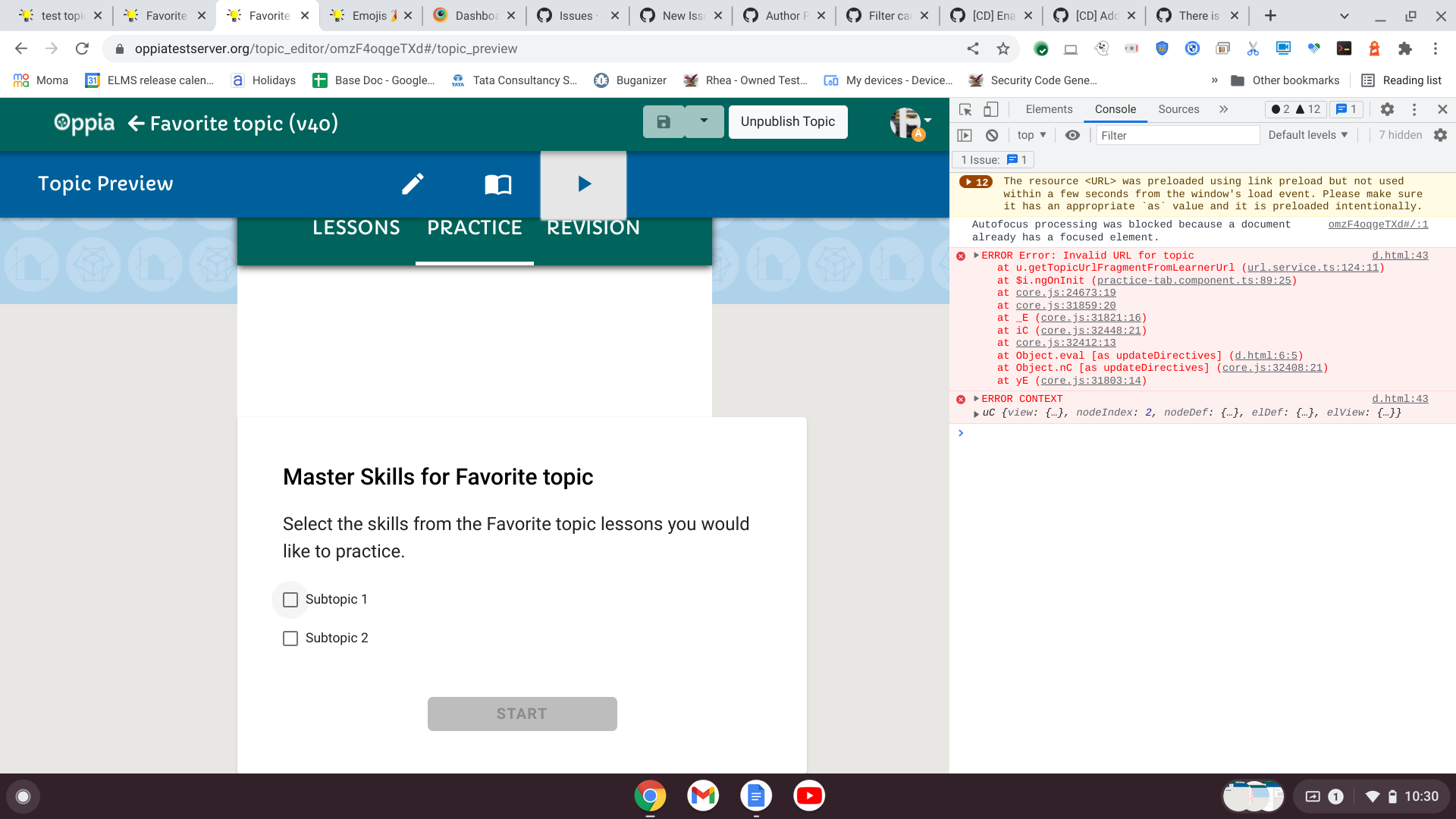This screenshot has width=1456, height=819.
Task: Switch to the LESSONS tab
Action: click(356, 227)
